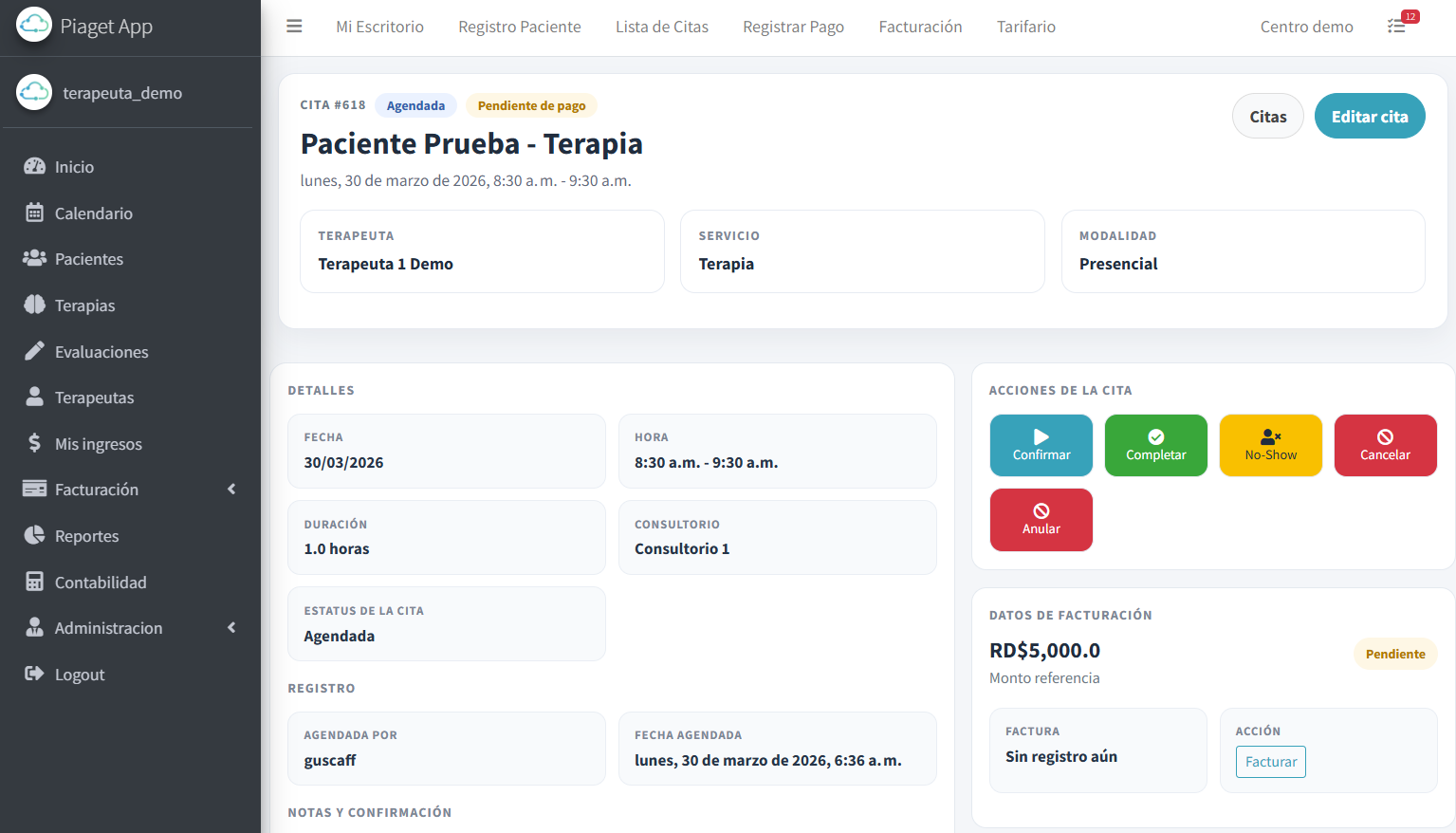
Task: Open Tarifario from the top menu
Action: click(x=1025, y=27)
